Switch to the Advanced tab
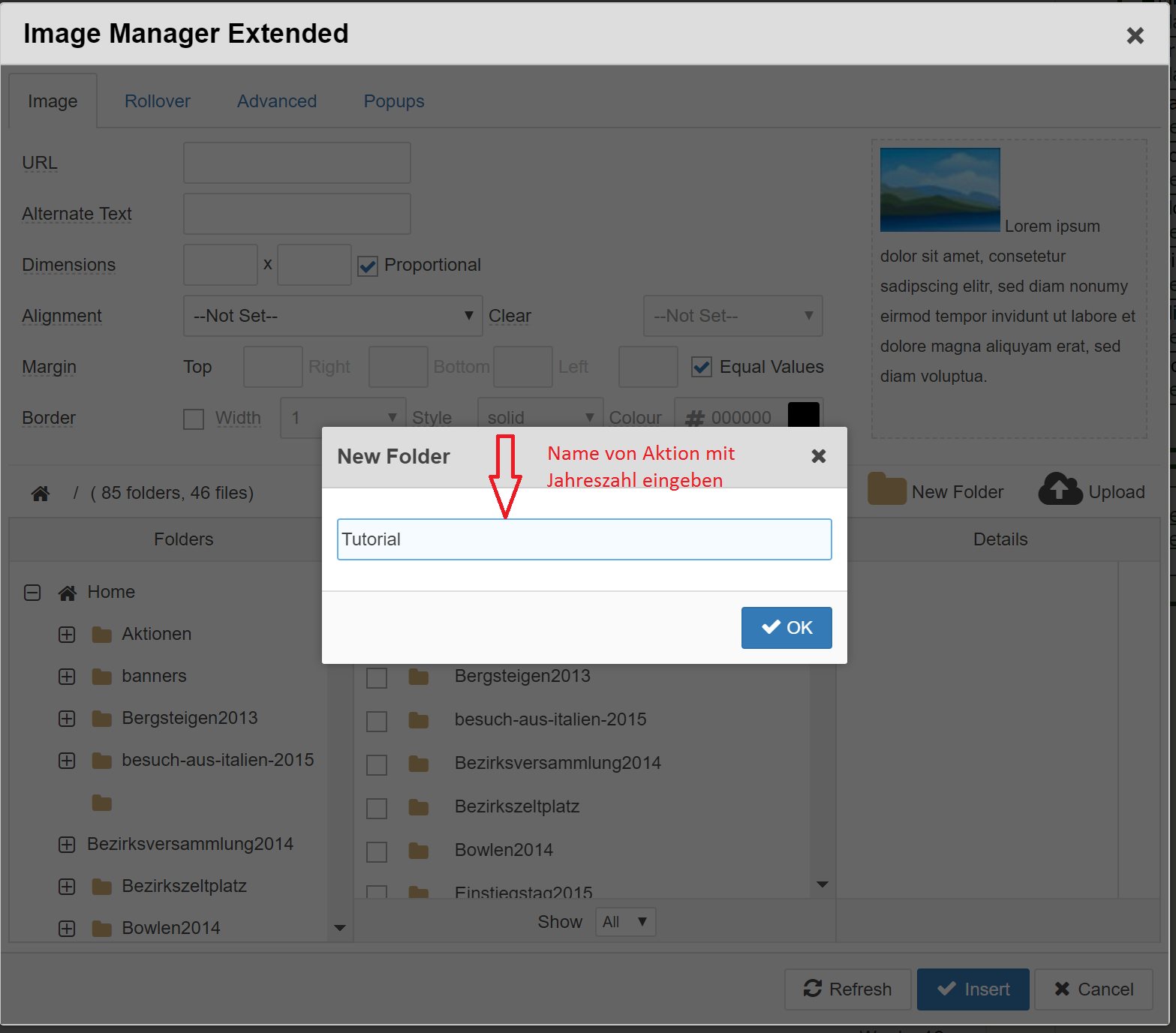This screenshot has height=1033, width=1176. tap(277, 101)
